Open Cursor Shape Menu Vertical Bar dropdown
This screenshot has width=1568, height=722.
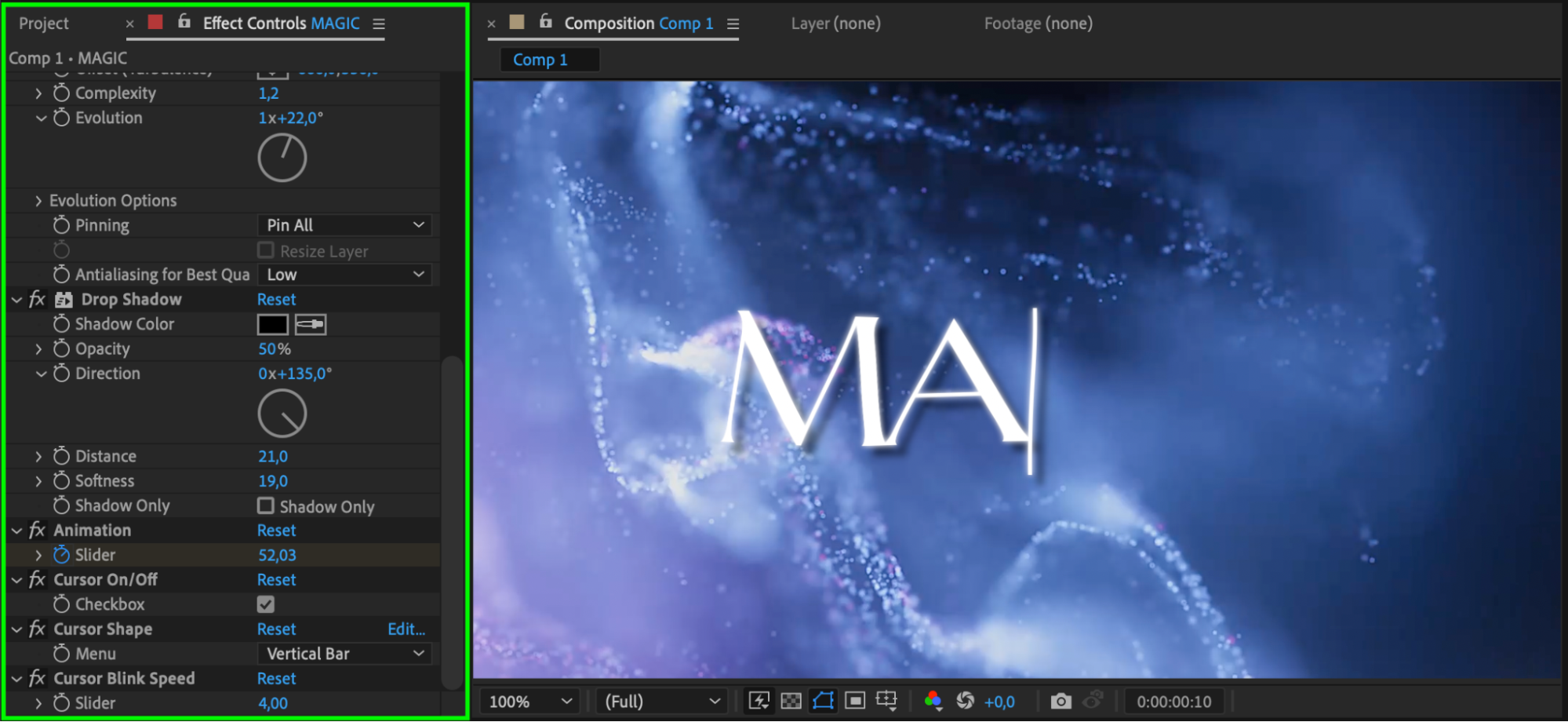click(x=344, y=654)
